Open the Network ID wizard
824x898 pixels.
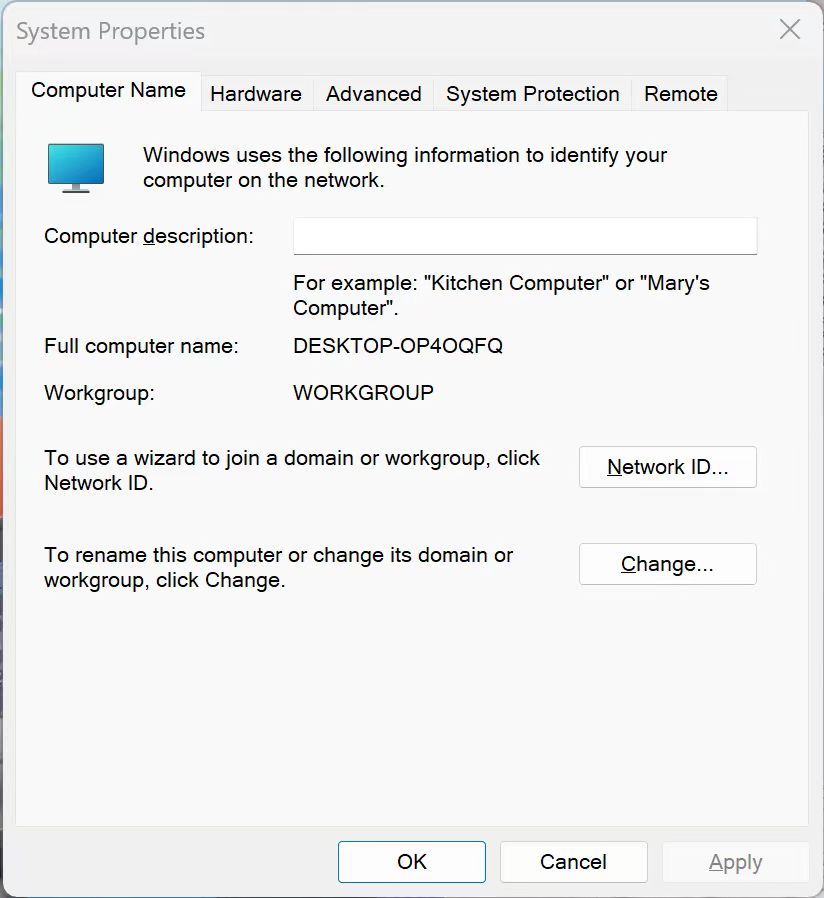pos(667,467)
